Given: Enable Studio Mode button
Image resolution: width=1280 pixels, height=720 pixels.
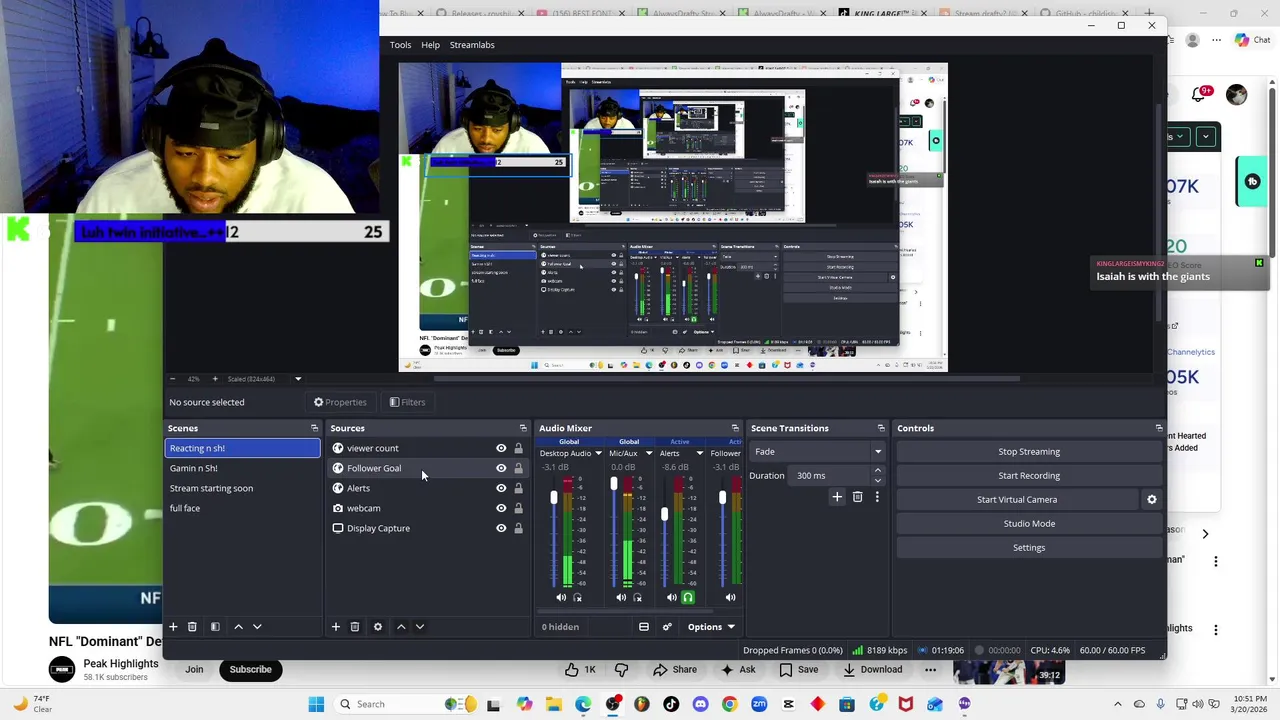Looking at the screenshot, I should coord(1029,524).
